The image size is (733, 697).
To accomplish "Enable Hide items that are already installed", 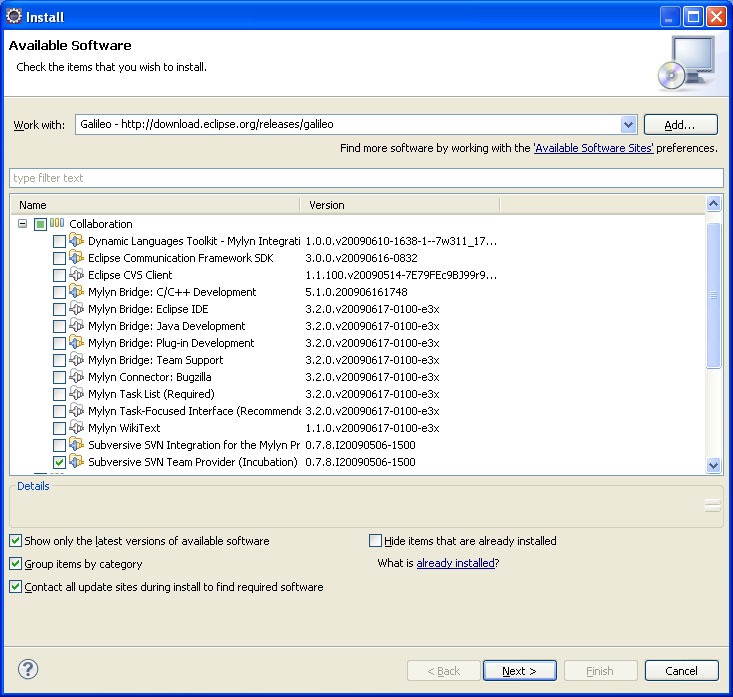I will [x=375, y=541].
